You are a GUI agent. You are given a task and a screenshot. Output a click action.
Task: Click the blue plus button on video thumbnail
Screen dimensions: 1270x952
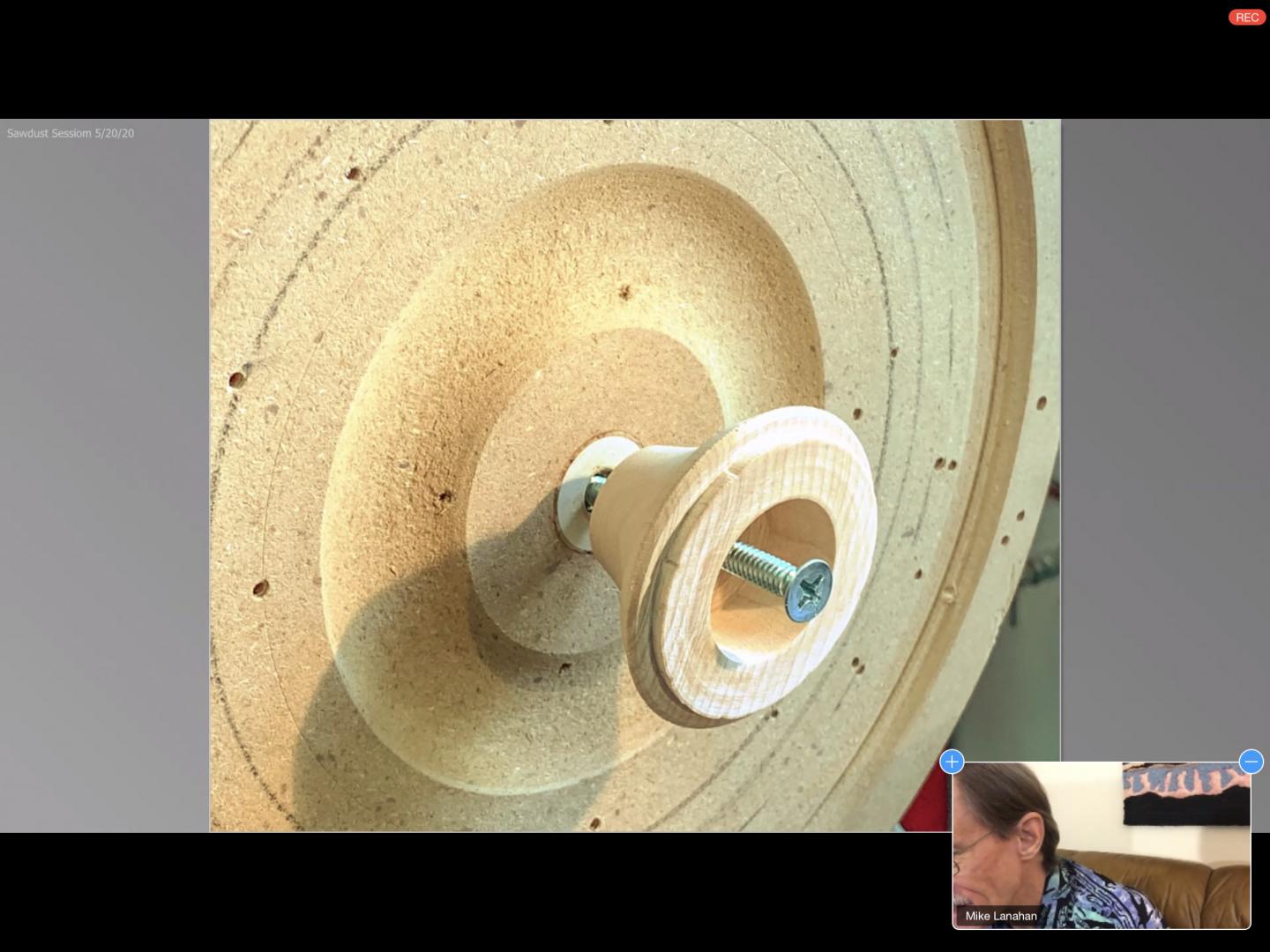click(952, 762)
